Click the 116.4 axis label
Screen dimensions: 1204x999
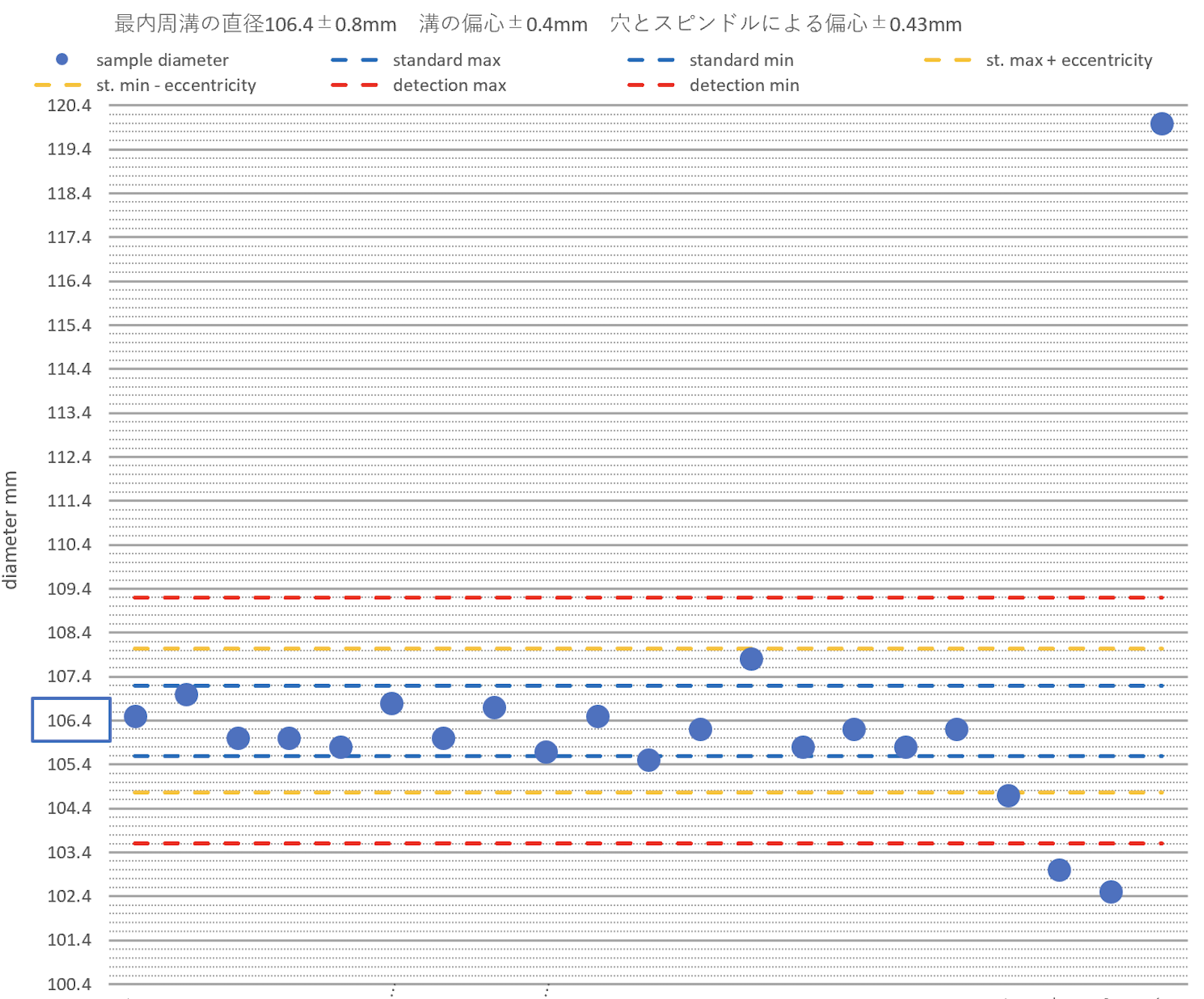pyautogui.click(x=70, y=281)
